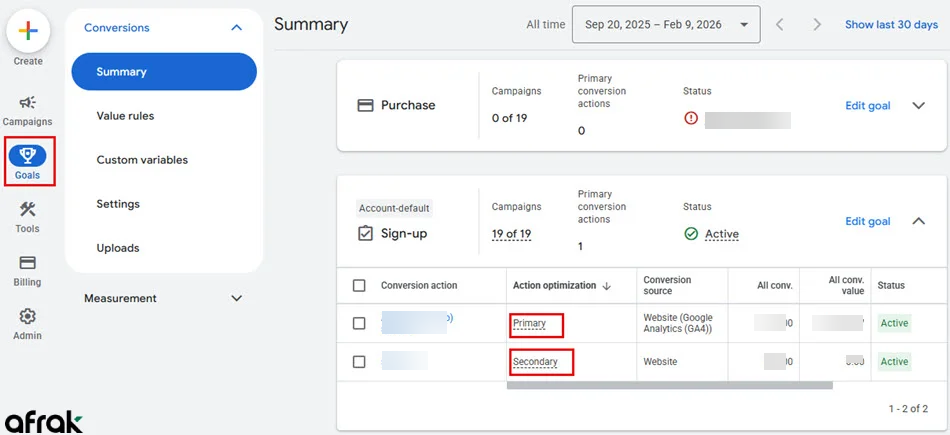
Task: Open the Admin gear icon
Action: point(28,317)
